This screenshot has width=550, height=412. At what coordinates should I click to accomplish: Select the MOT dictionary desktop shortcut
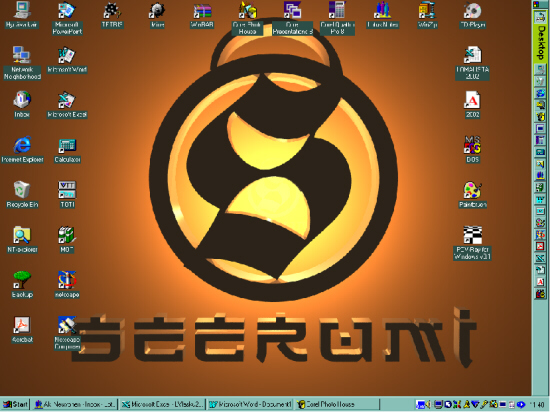tap(67, 240)
